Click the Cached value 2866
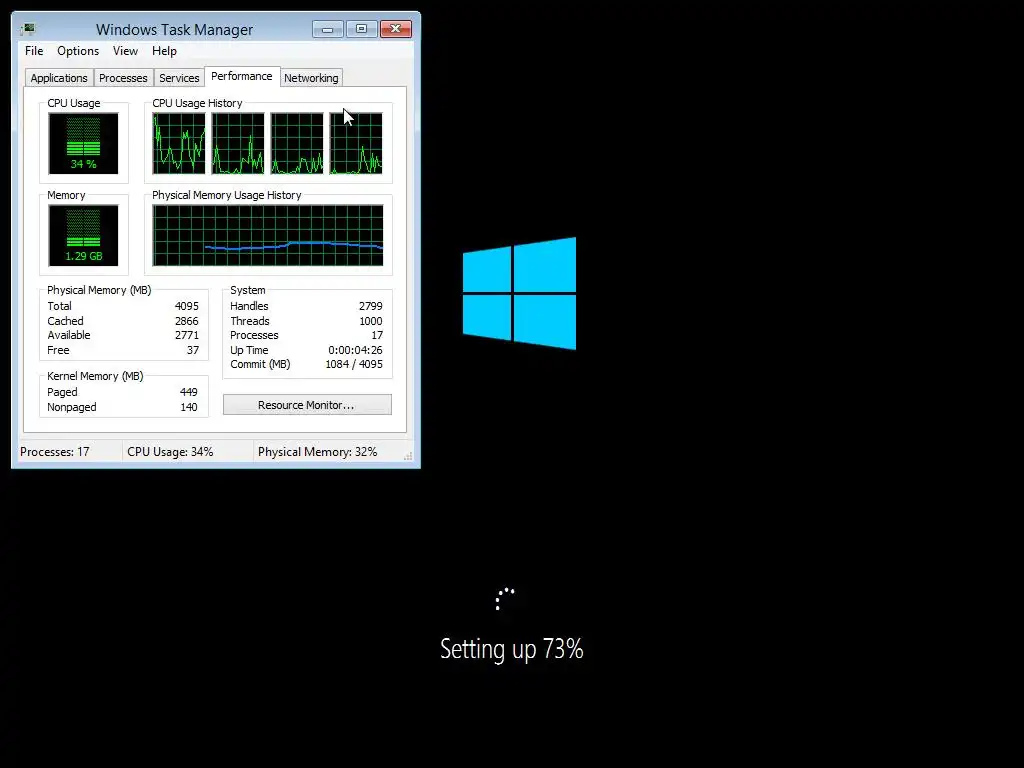The width and height of the screenshot is (1024, 768). (x=187, y=321)
